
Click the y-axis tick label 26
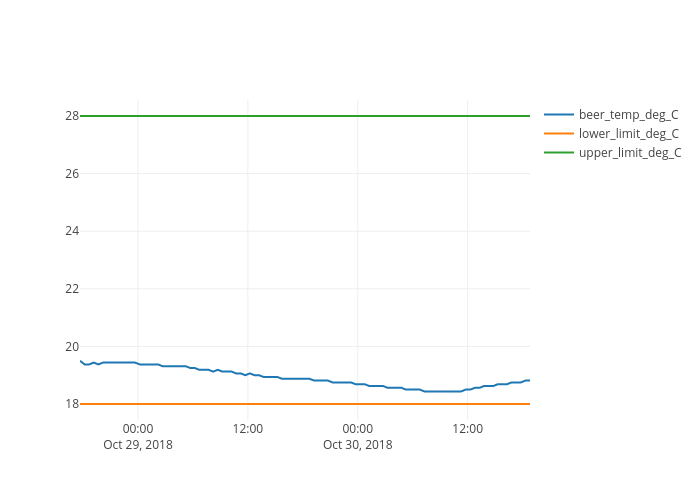(x=72, y=174)
